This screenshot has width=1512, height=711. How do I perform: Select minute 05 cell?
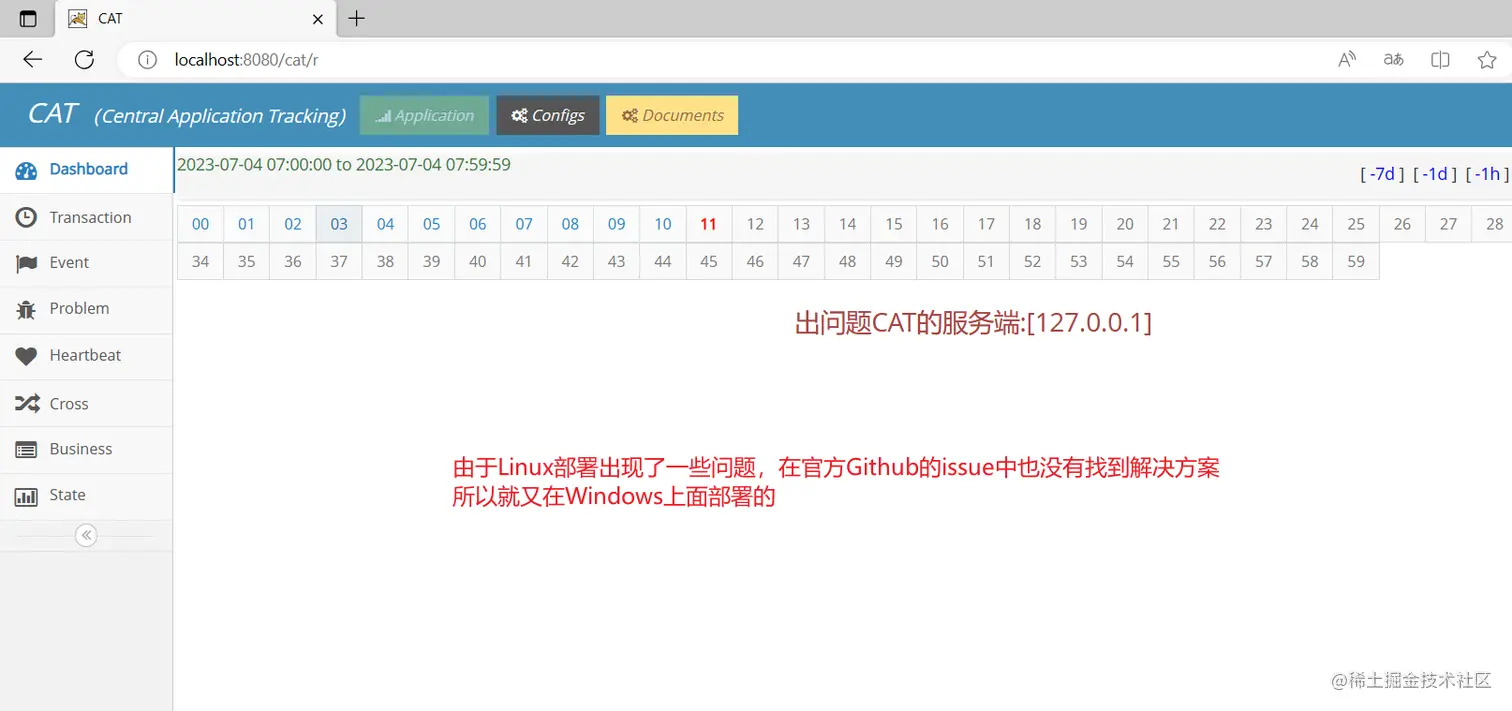click(432, 224)
